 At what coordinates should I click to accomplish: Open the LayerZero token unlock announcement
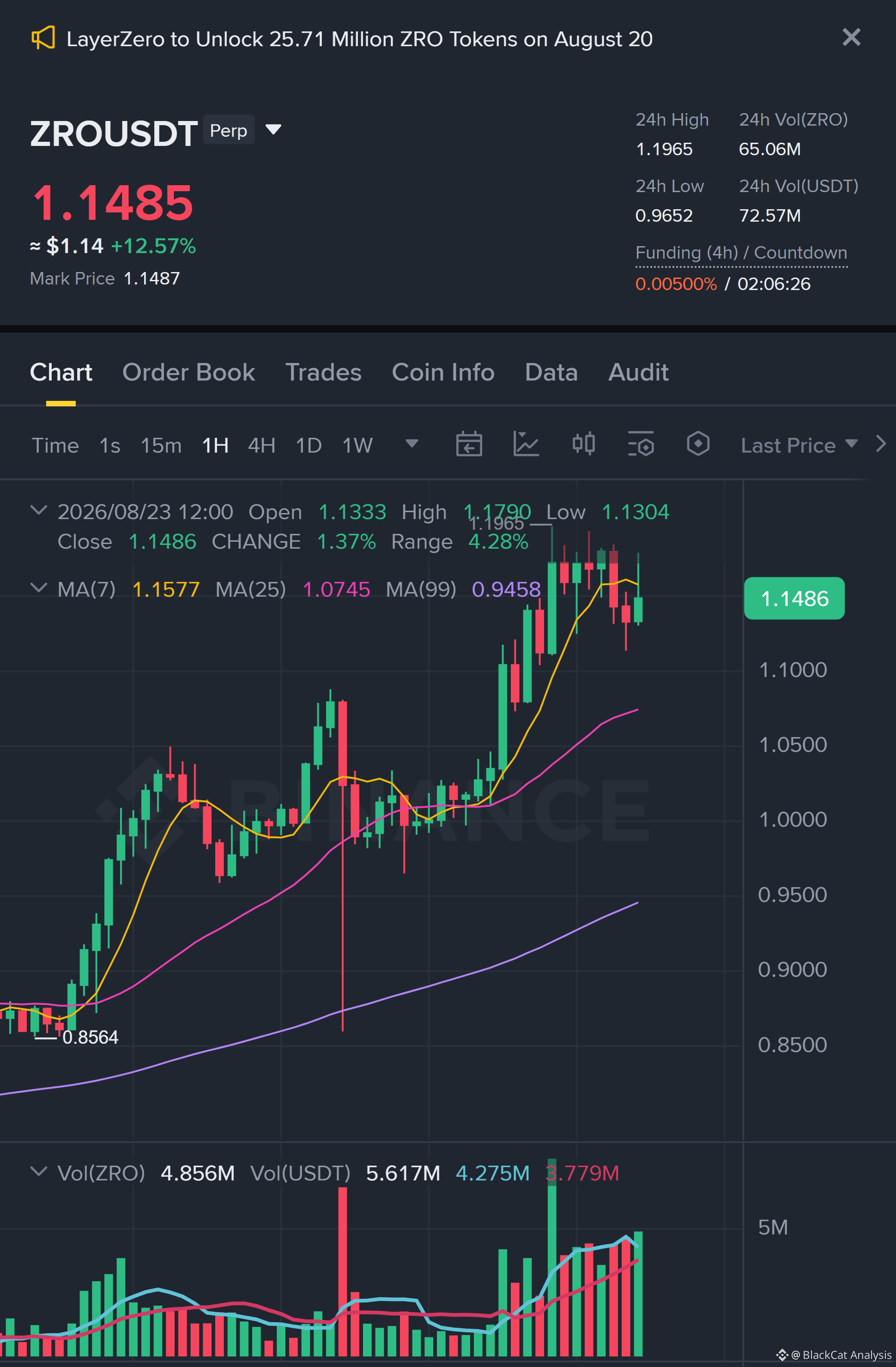click(x=359, y=39)
